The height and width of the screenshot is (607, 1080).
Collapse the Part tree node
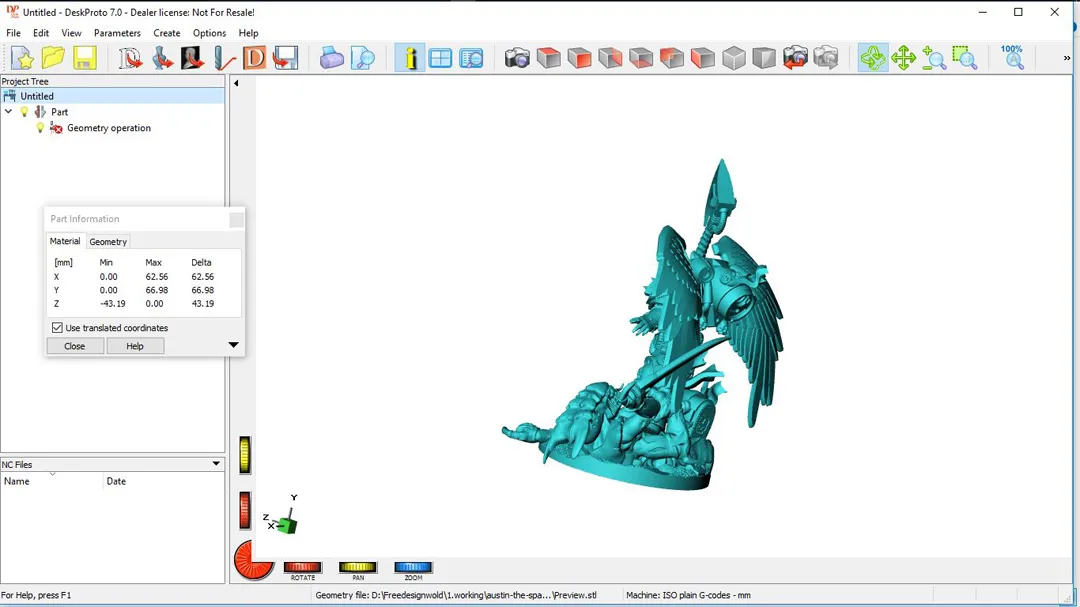click(8, 112)
